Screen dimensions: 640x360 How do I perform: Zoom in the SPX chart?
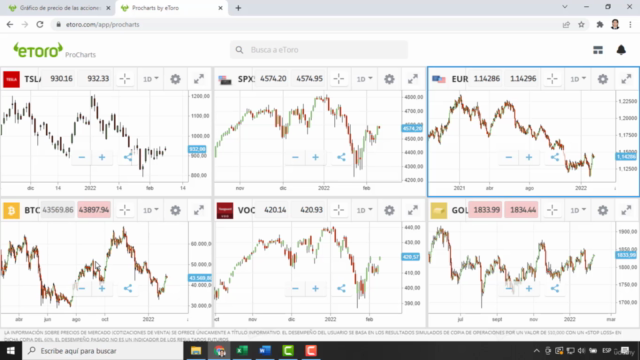pos(316,157)
